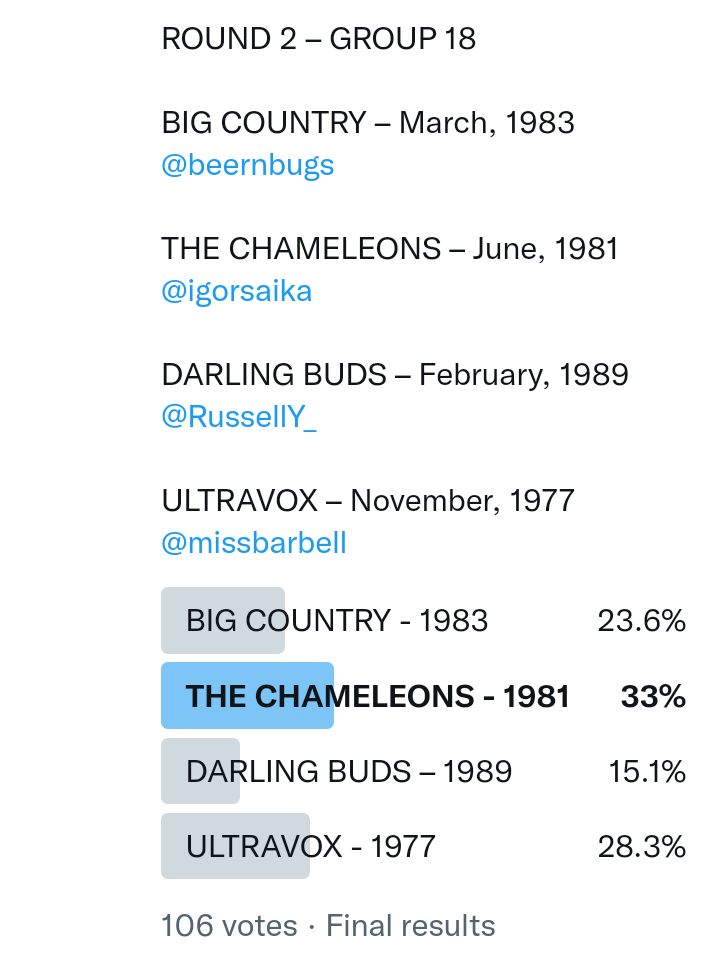Click the DARLING BUDS – February, 1989 line
Image resolution: width=720 pixels, height=961 pixels.
coord(395,375)
